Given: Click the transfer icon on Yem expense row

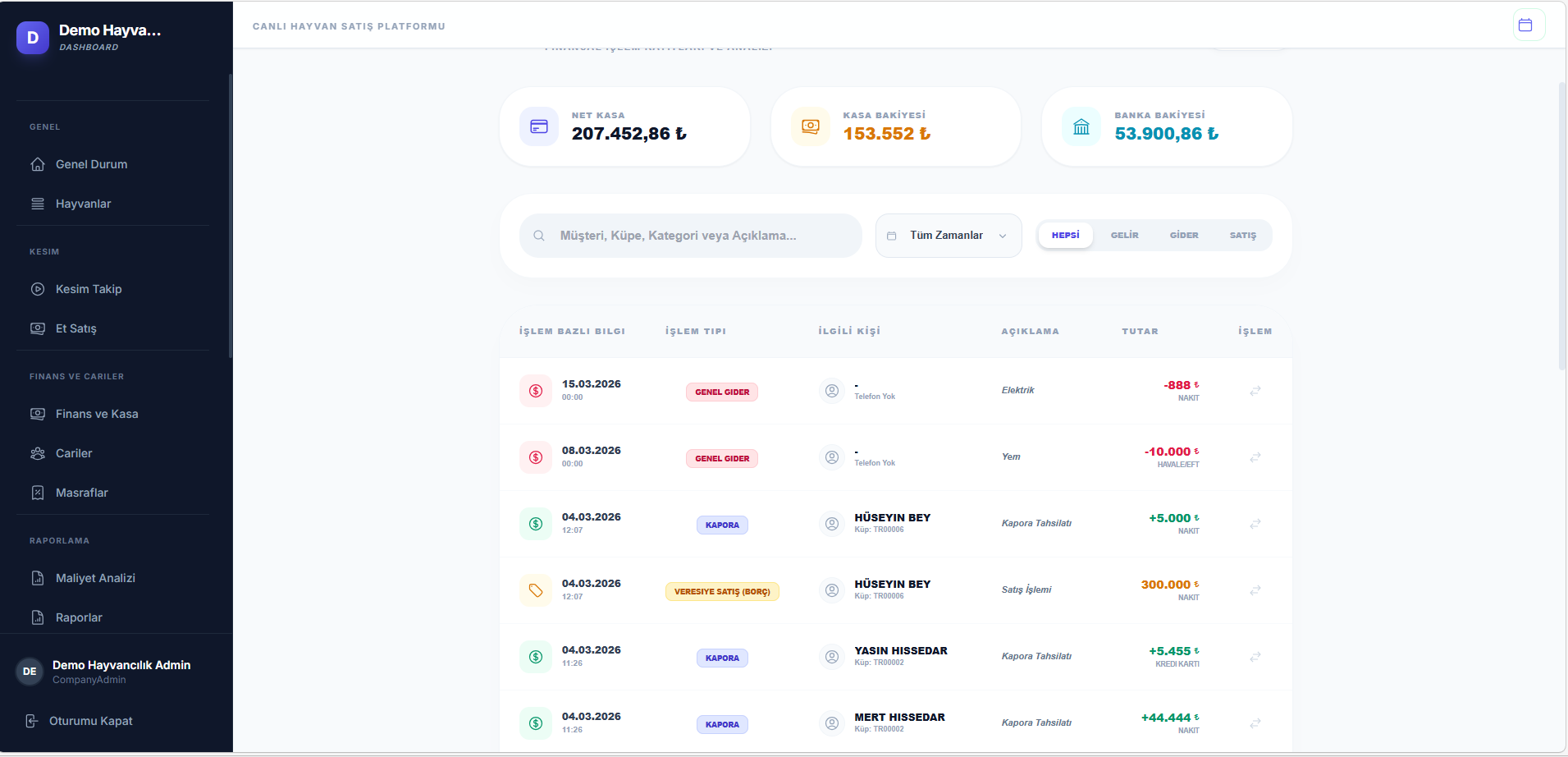Looking at the screenshot, I should [1255, 457].
